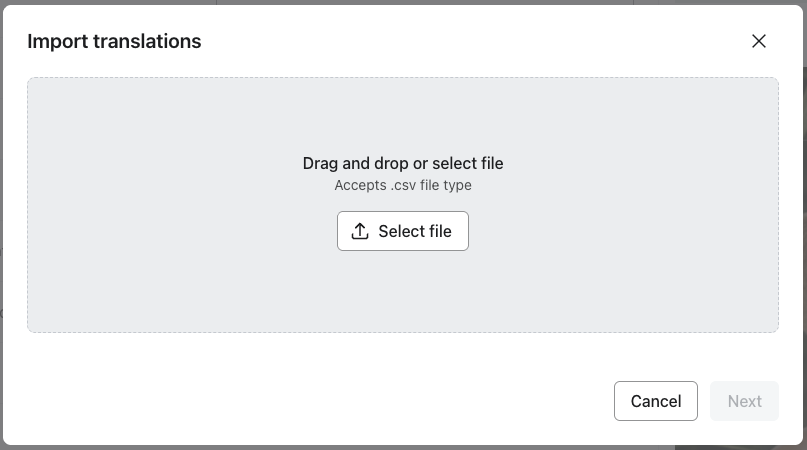Image resolution: width=807 pixels, height=450 pixels.
Task: Close the Import translations dialog
Action: click(x=759, y=41)
